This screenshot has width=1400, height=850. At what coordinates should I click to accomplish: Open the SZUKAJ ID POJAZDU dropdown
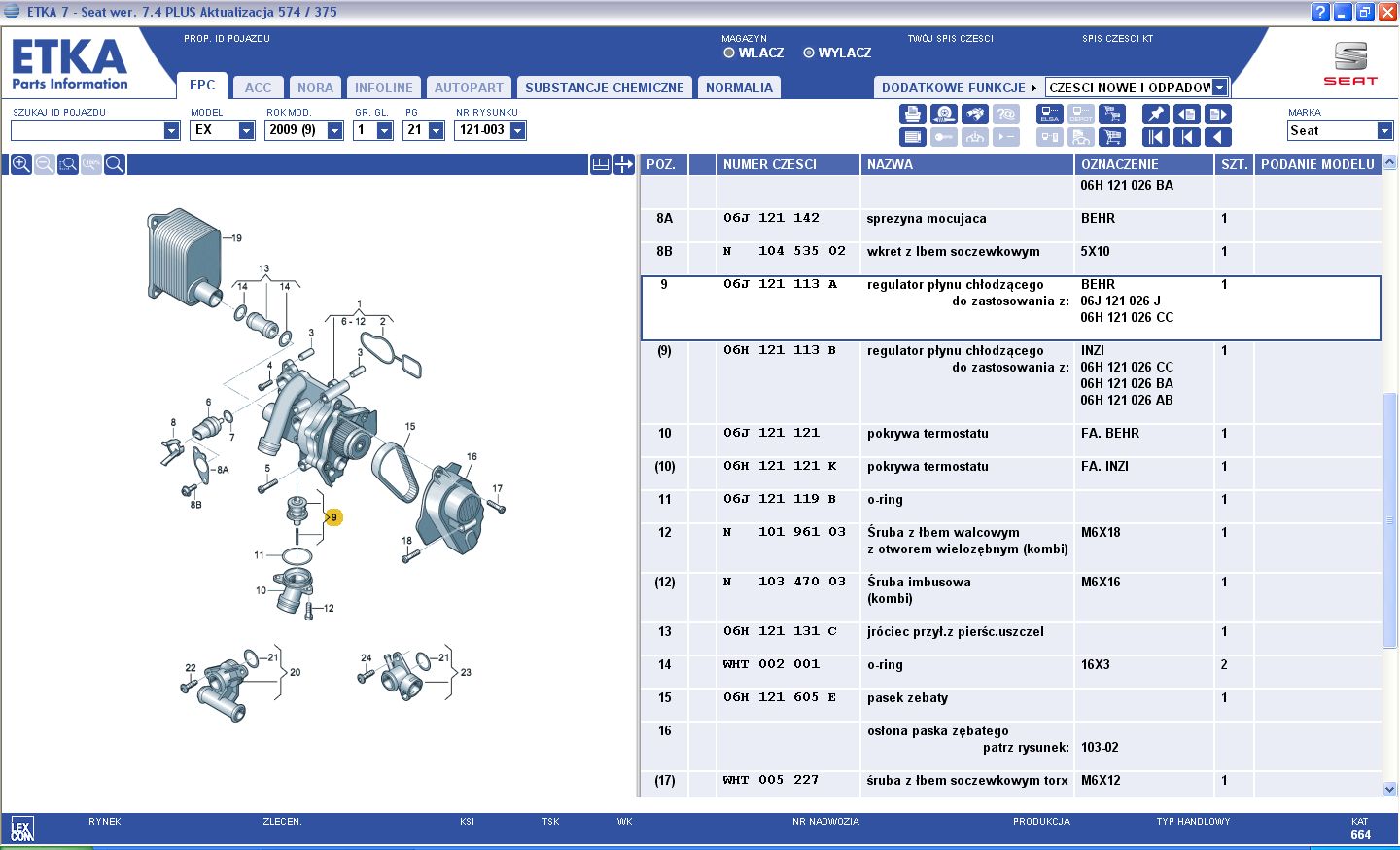pos(172,130)
